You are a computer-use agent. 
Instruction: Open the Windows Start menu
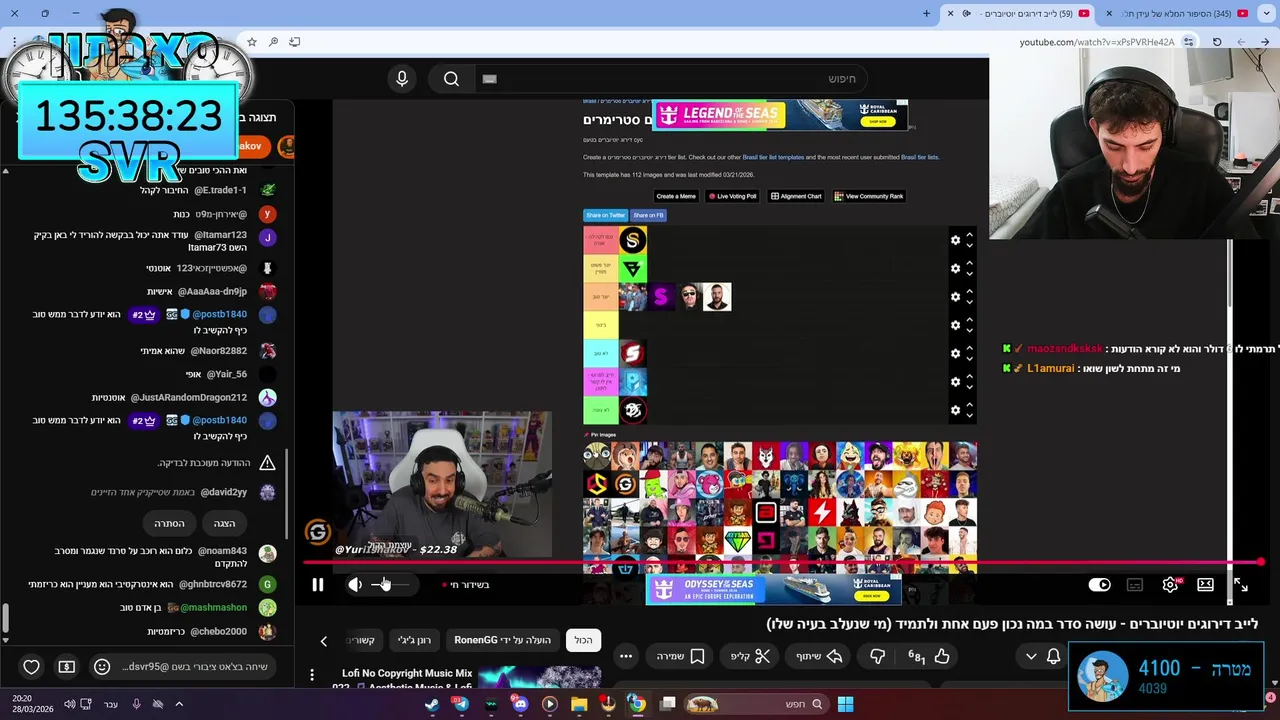tap(845, 704)
